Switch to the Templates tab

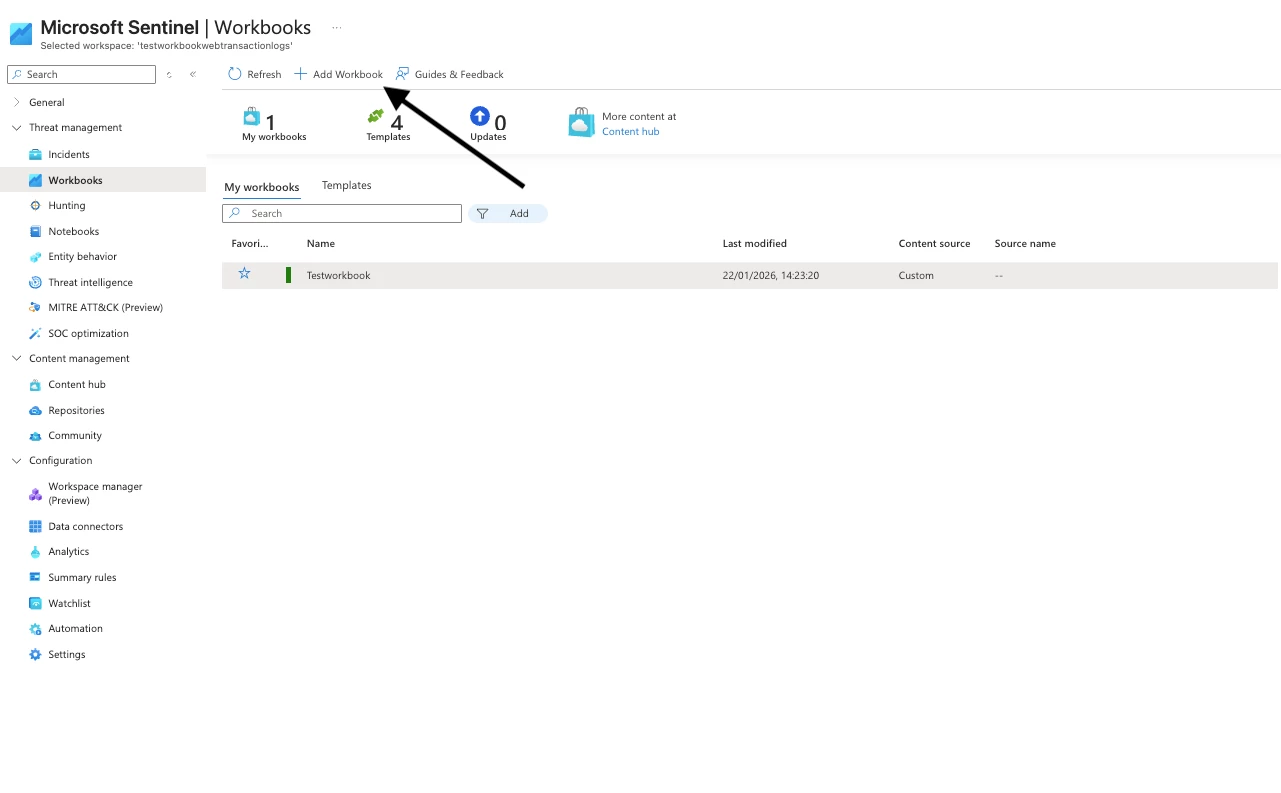[x=347, y=186]
